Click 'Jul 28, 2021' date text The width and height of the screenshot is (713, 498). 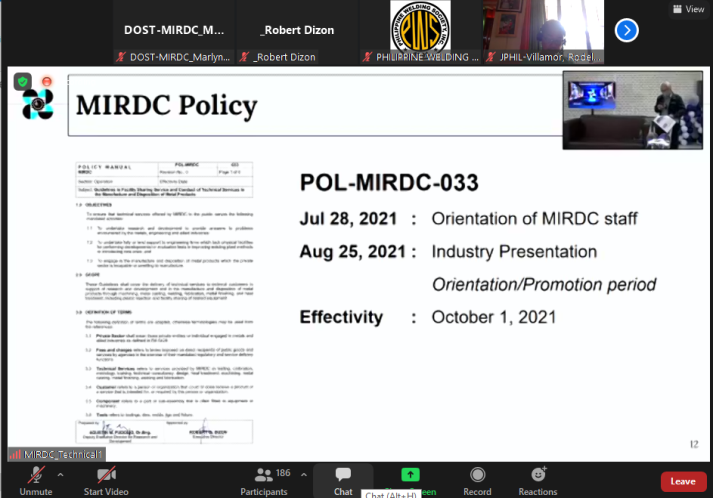[x=348, y=219]
